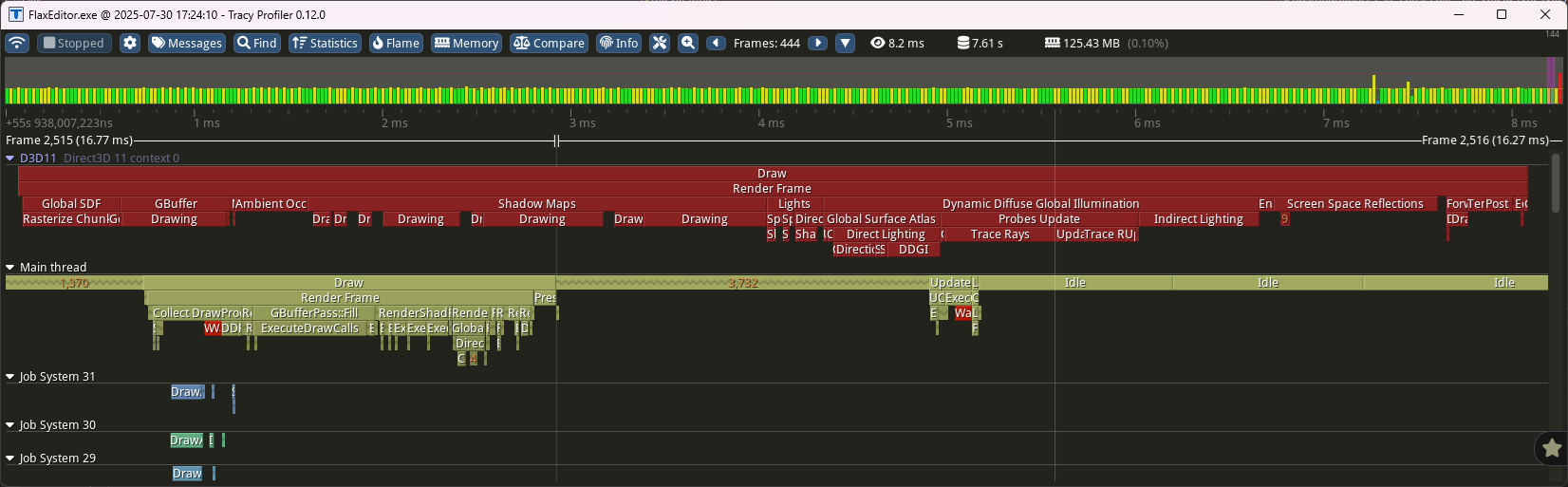1568x487 pixels.
Task: Open the Compare traces button
Action: pyautogui.click(x=549, y=43)
